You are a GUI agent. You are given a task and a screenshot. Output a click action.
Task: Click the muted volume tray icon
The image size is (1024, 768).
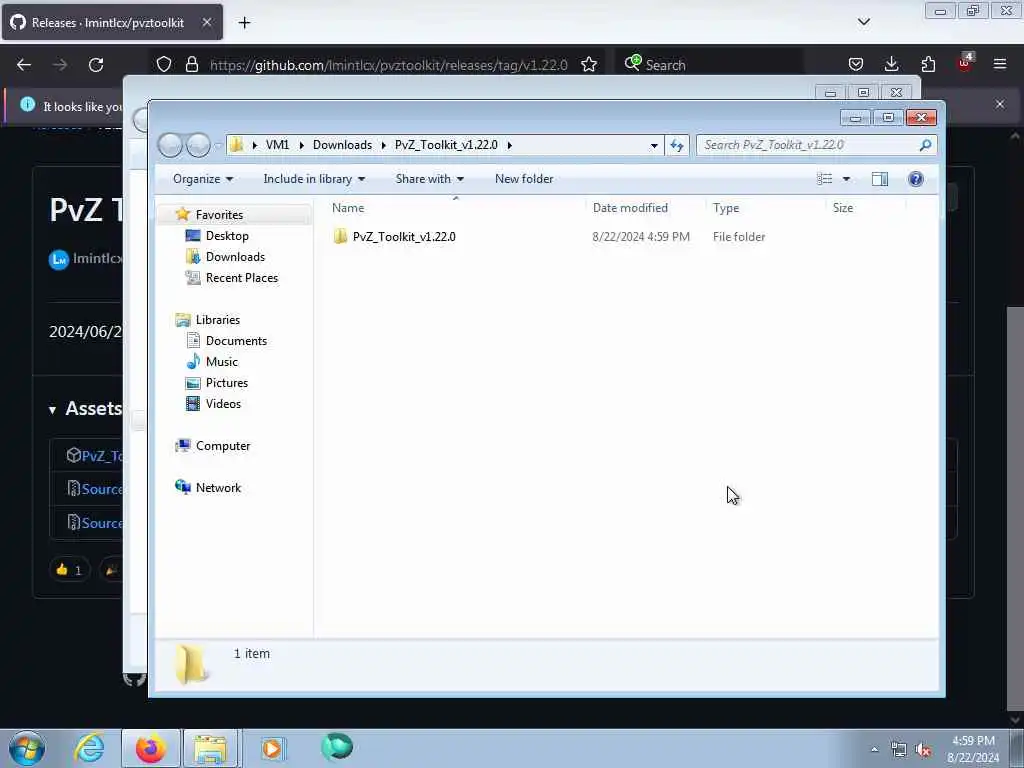pyautogui.click(x=923, y=750)
